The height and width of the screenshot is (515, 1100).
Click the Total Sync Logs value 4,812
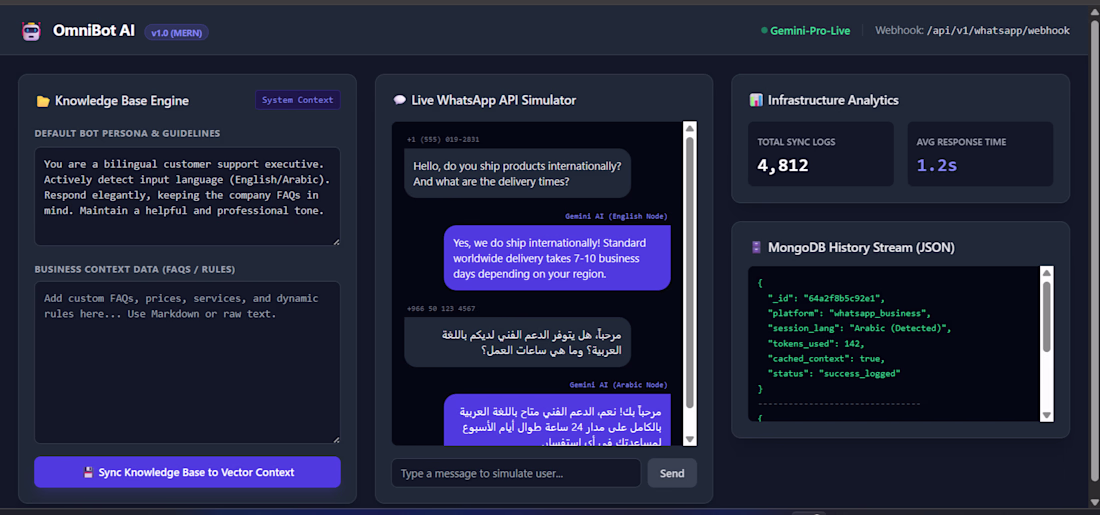(783, 166)
